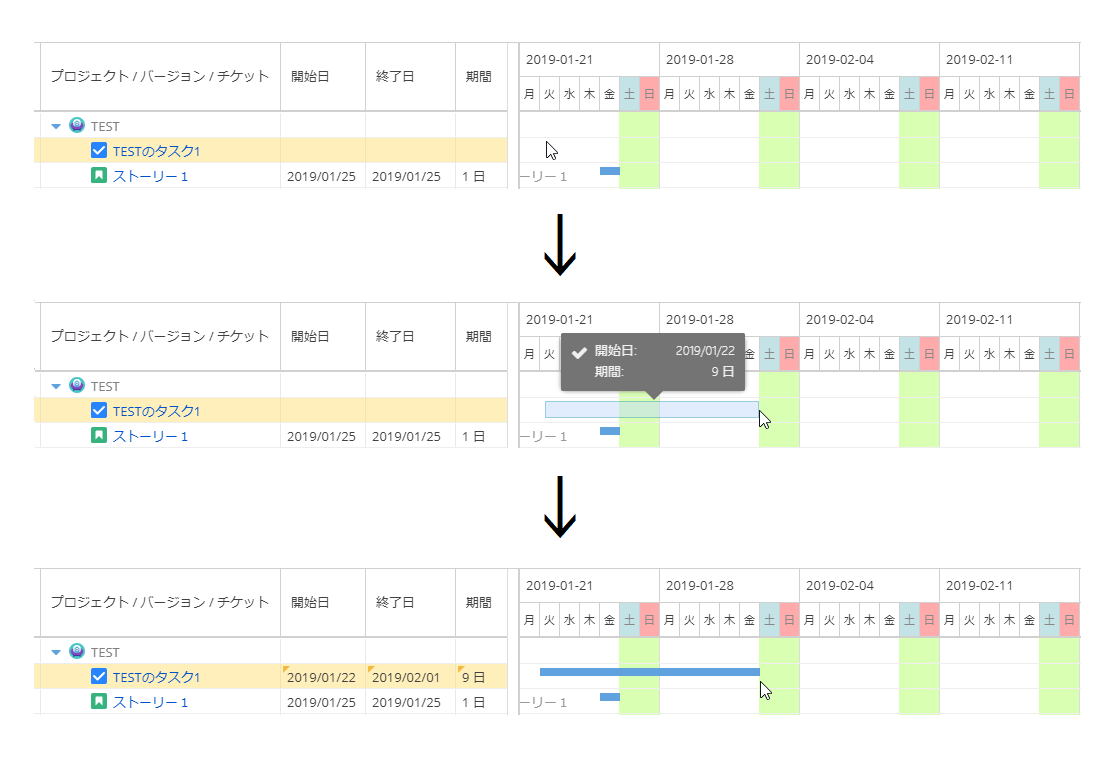
Task: Click the 2019/01/22 start date value in tooltip
Action: click(x=705, y=350)
